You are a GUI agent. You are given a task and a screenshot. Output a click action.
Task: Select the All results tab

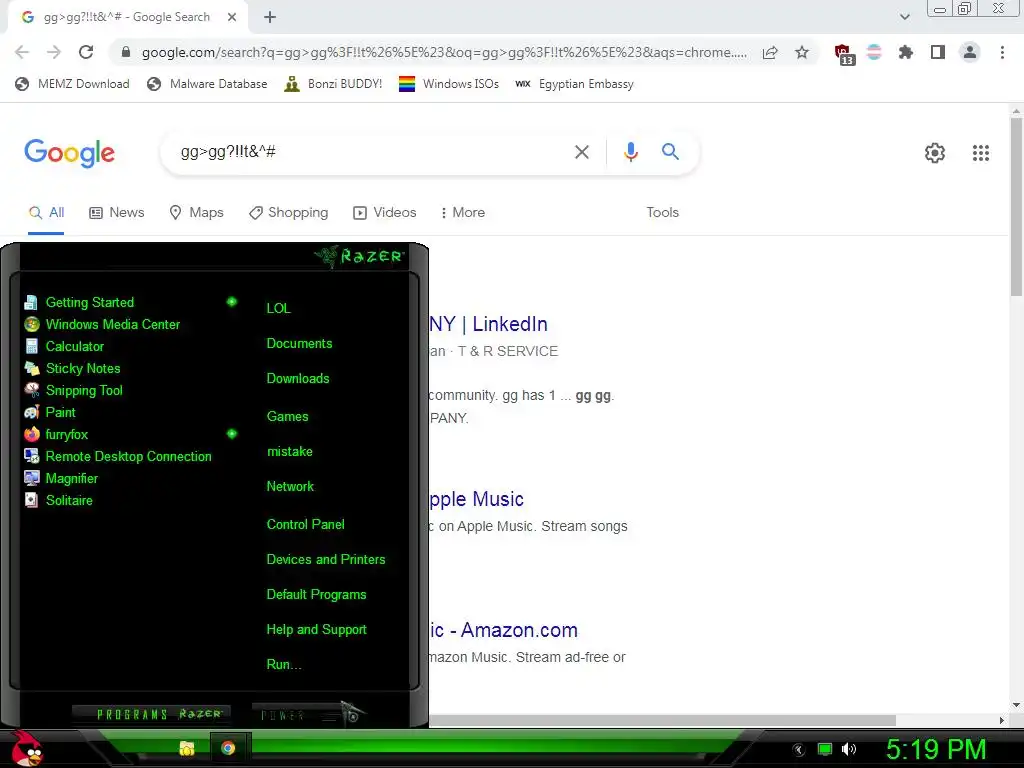pyautogui.click(x=46, y=212)
